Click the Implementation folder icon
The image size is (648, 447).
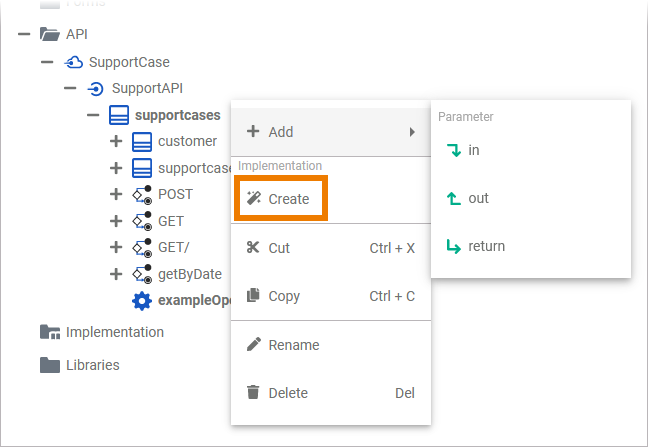pyautogui.click(x=50, y=332)
